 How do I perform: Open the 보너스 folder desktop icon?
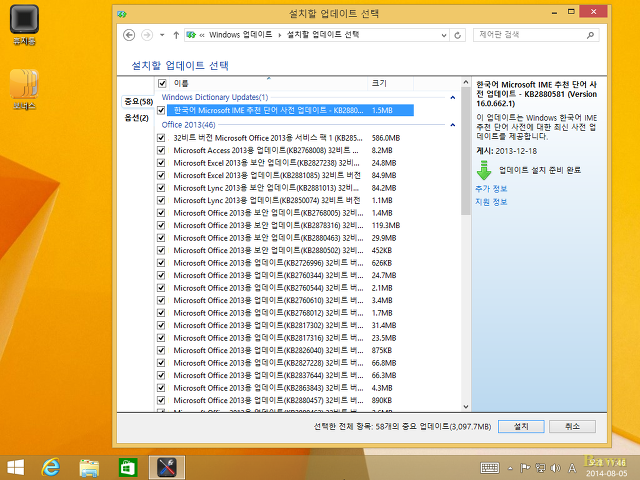[x=24, y=90]
